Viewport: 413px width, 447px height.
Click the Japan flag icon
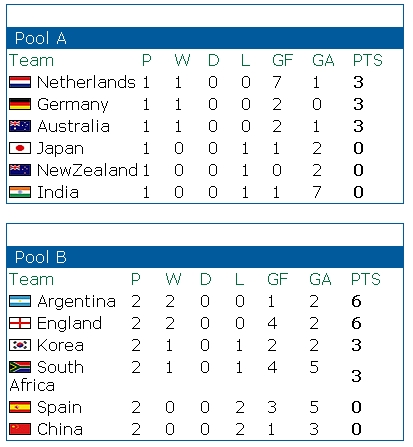coord(20,148)
